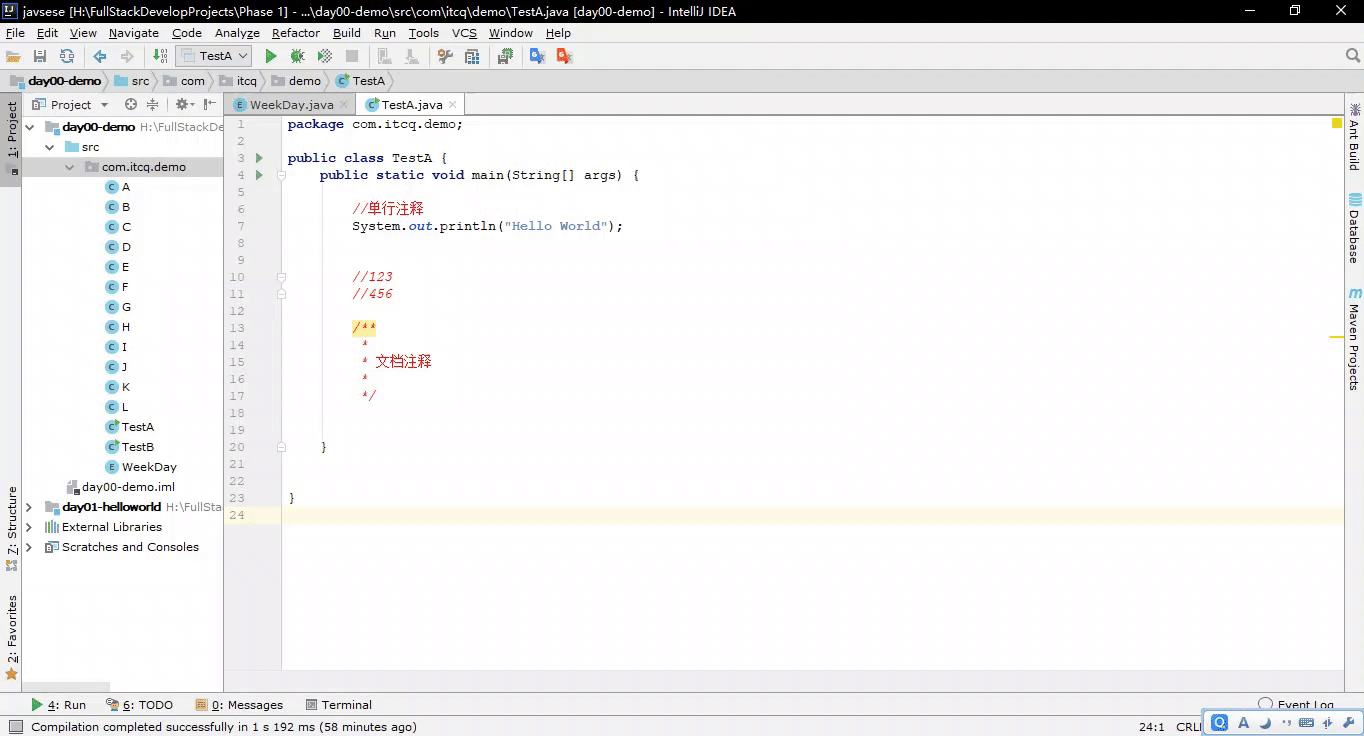Open the TODO tool window
The width and height of the screenshot is (1364, 736).
140,705
